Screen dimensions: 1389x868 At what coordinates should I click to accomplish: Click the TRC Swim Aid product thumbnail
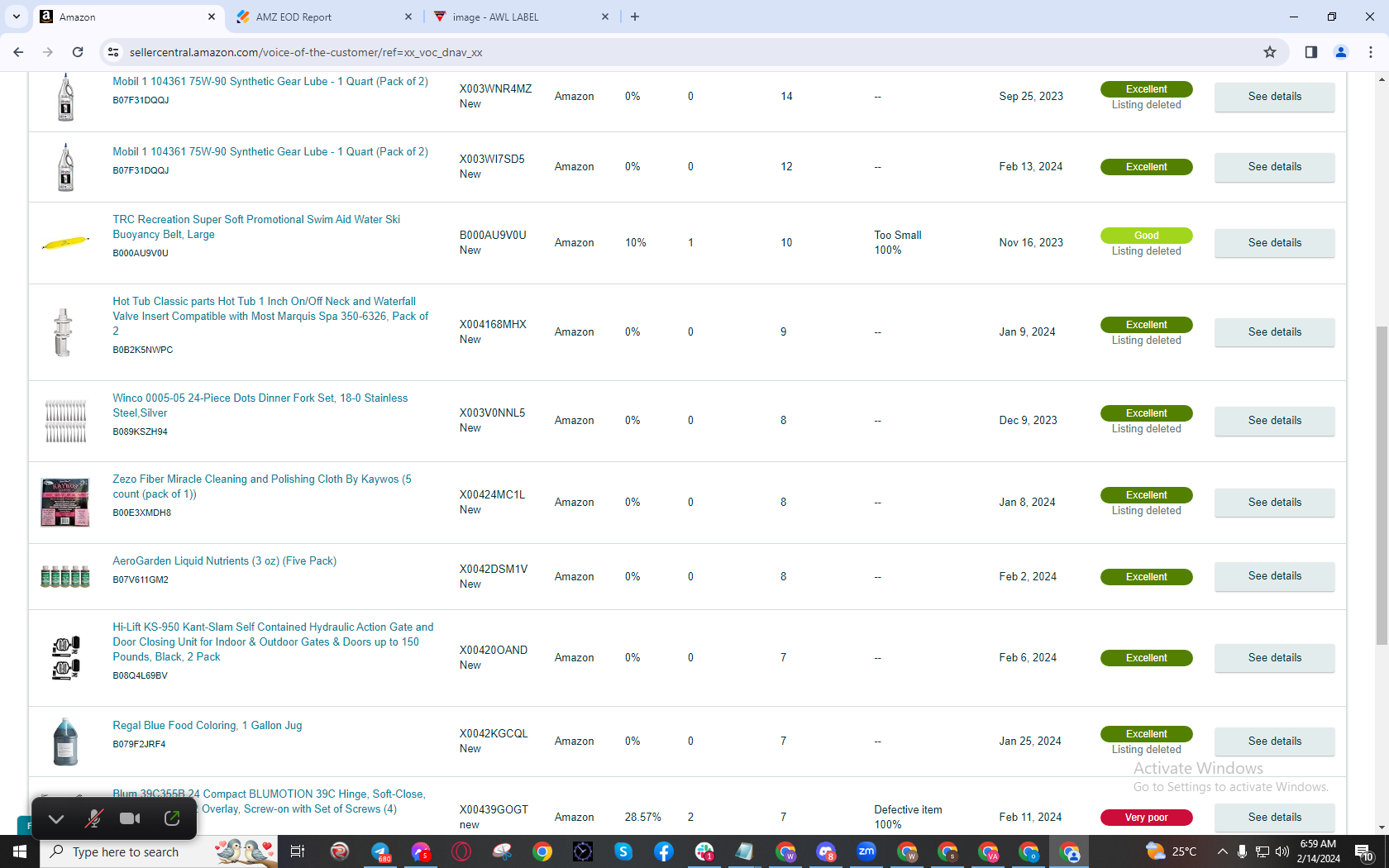(x=65, y=242)
